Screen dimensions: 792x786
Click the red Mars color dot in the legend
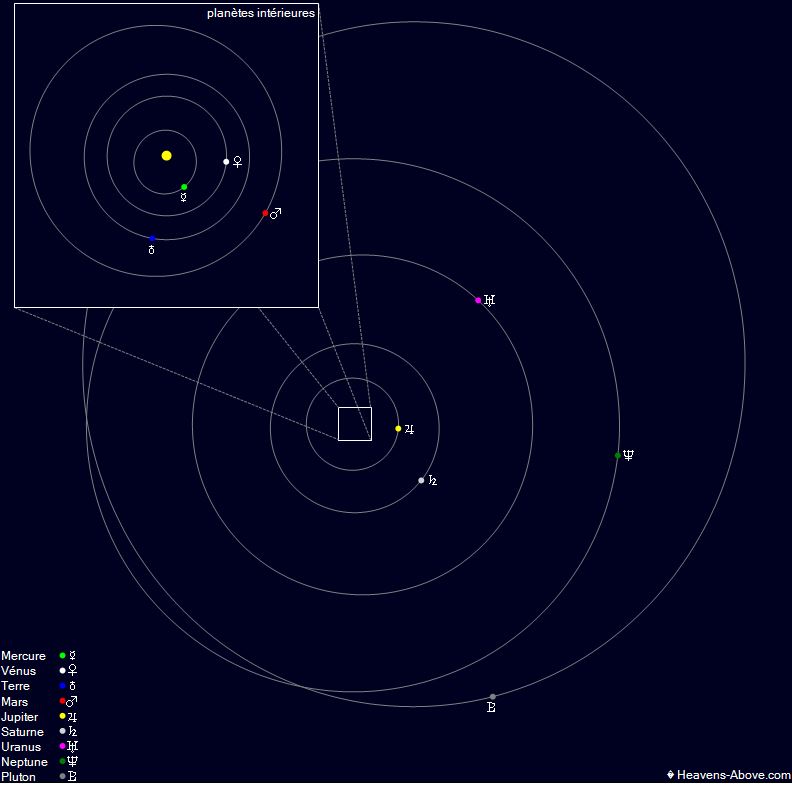click(x=62, y=702)
